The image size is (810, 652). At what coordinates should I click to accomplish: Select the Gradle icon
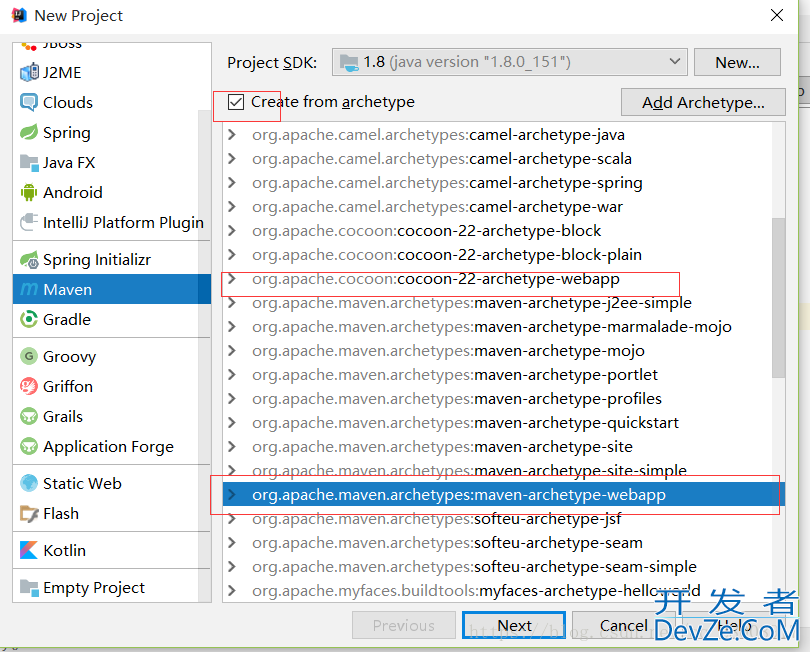(29, 319)
